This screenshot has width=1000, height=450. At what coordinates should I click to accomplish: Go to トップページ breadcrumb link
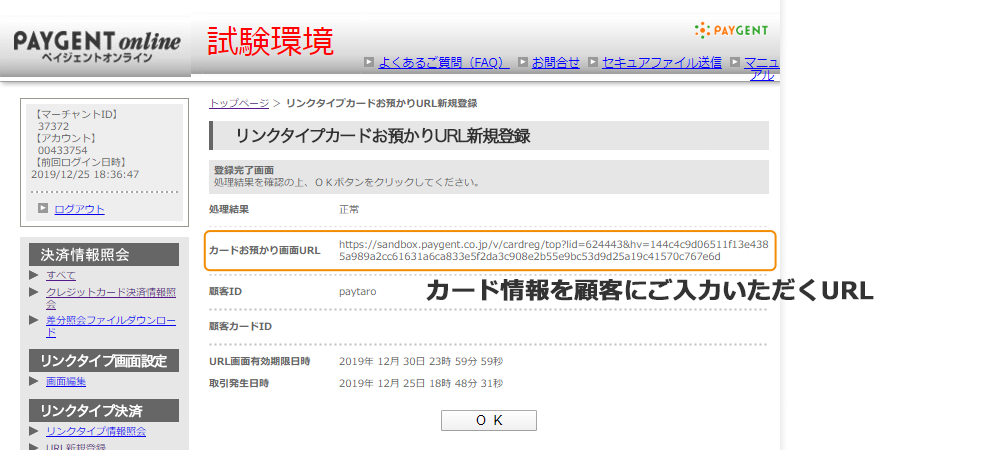coord(239,103)
